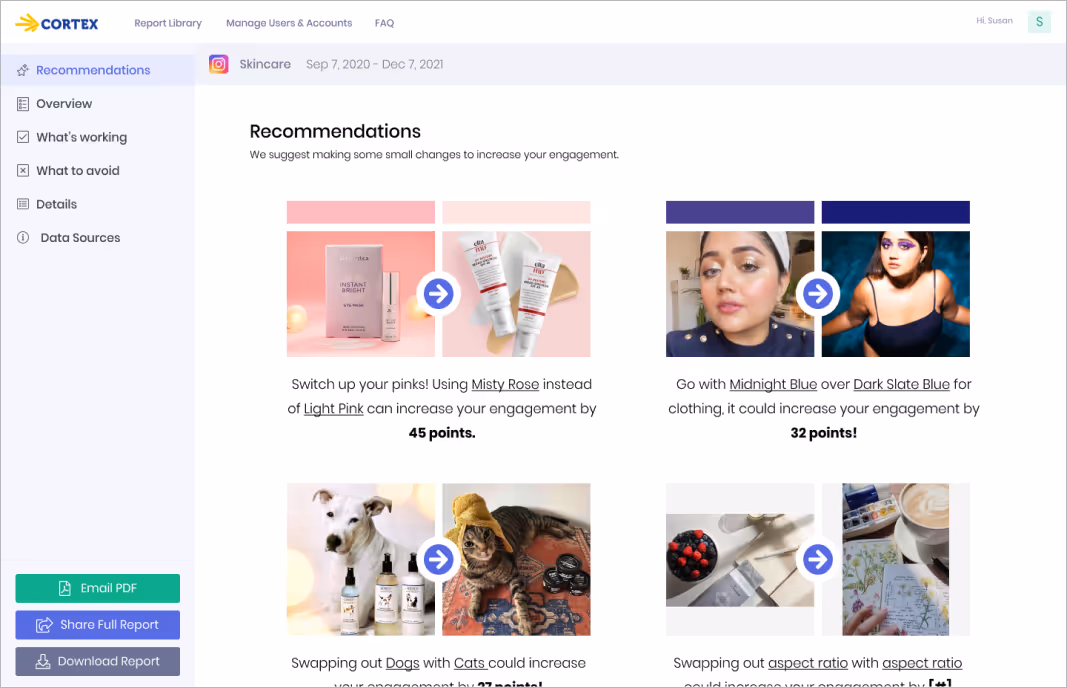The height and width of the screenshot is (688, 1067).
Task: Click the What to avoid X icon
Action: pos(23,170)
